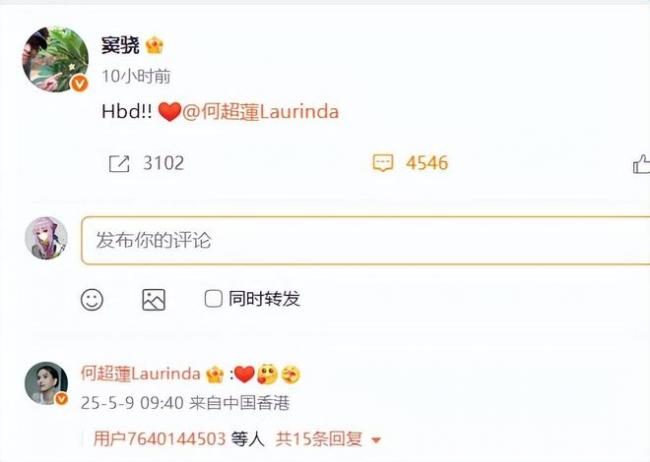Screen dimensions: 650x462
Task: Open the emoji smiley picker
Action: [92, 299]
